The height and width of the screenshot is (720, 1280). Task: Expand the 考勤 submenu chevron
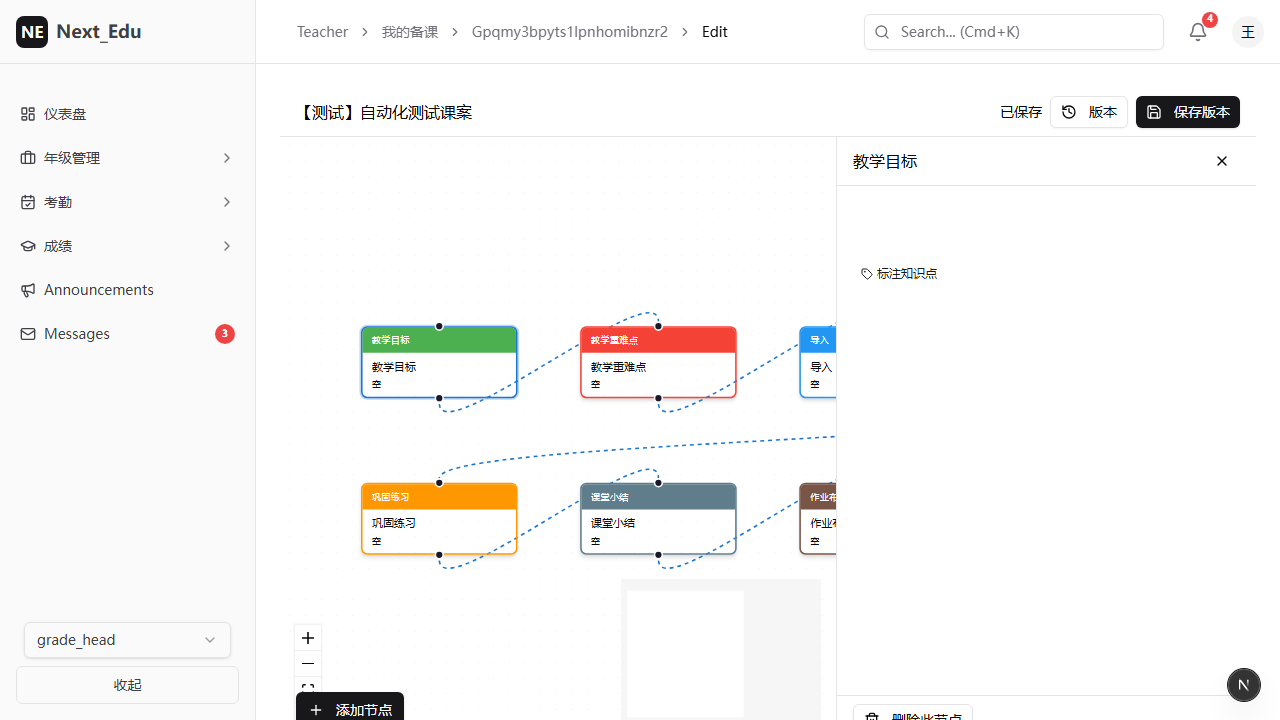[227, 202]
